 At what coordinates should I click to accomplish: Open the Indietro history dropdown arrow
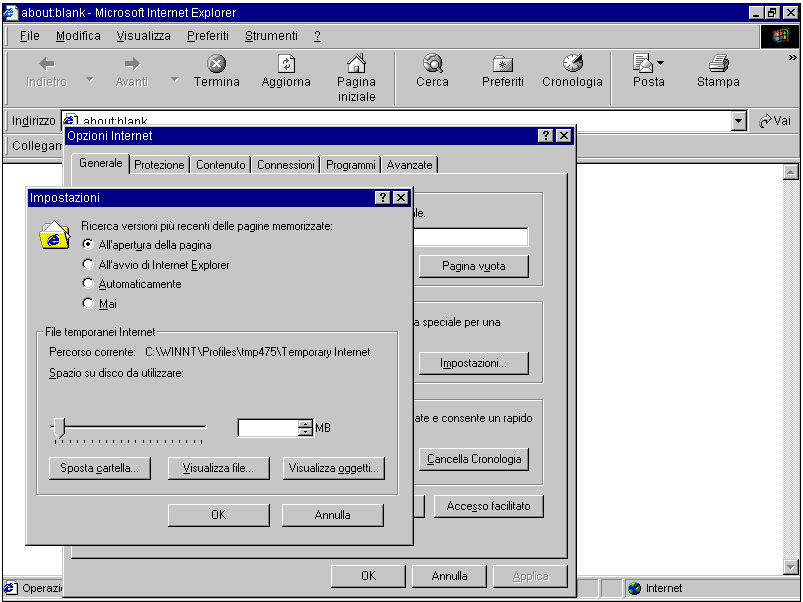(90, 80)
